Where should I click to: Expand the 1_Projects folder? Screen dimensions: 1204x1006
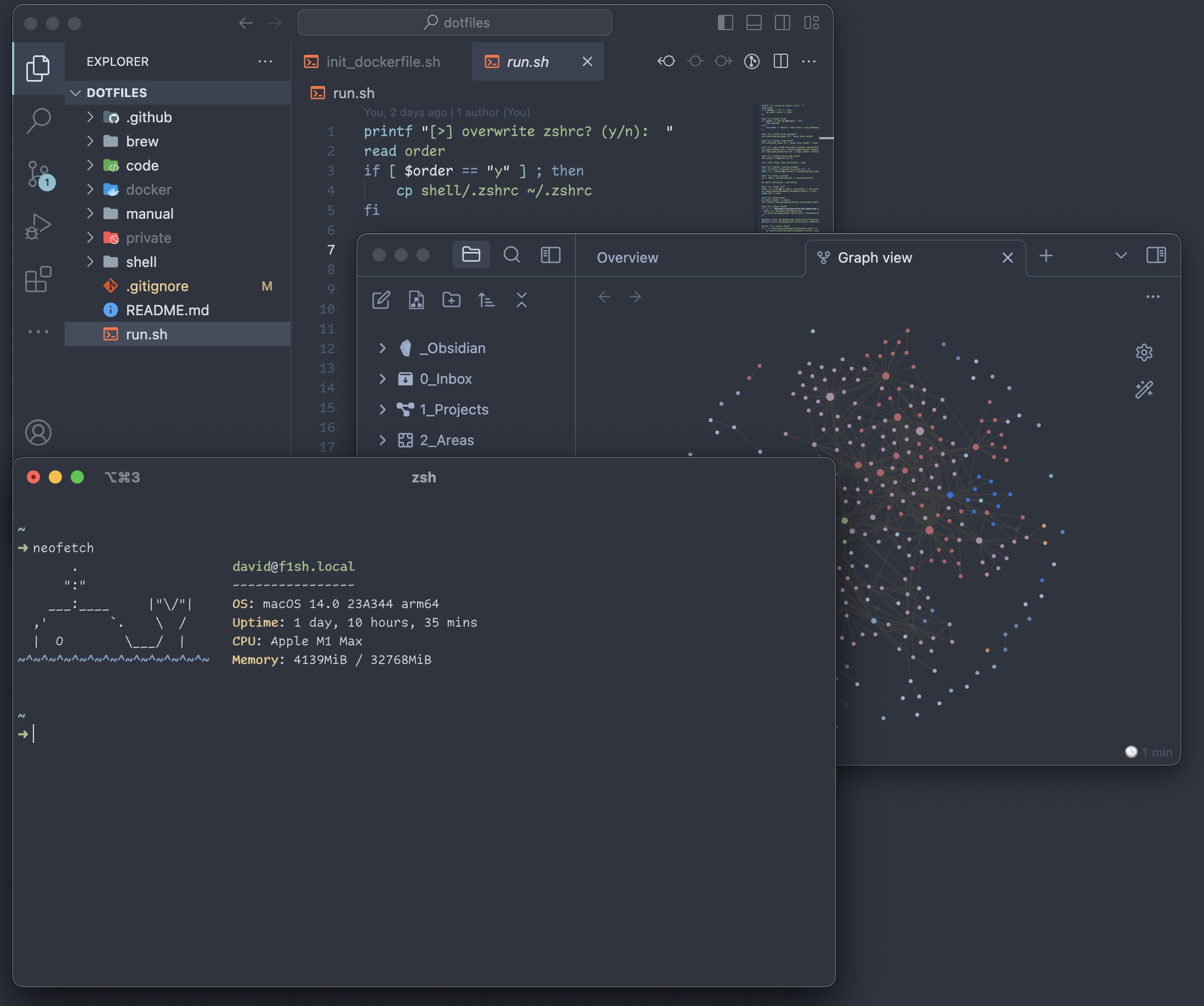(x=454, y=410)
